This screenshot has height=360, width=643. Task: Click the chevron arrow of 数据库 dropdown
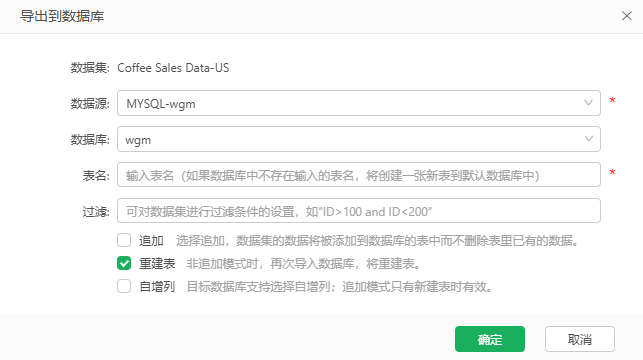click(x=588, y=139)
